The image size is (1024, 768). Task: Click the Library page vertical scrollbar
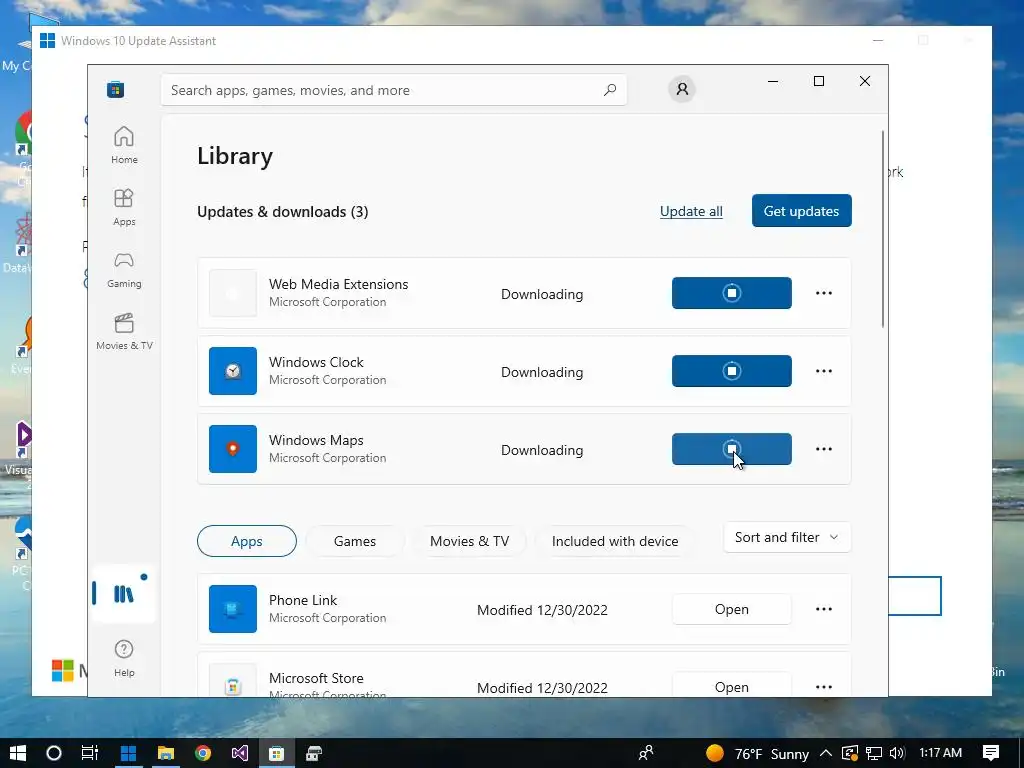882,229
